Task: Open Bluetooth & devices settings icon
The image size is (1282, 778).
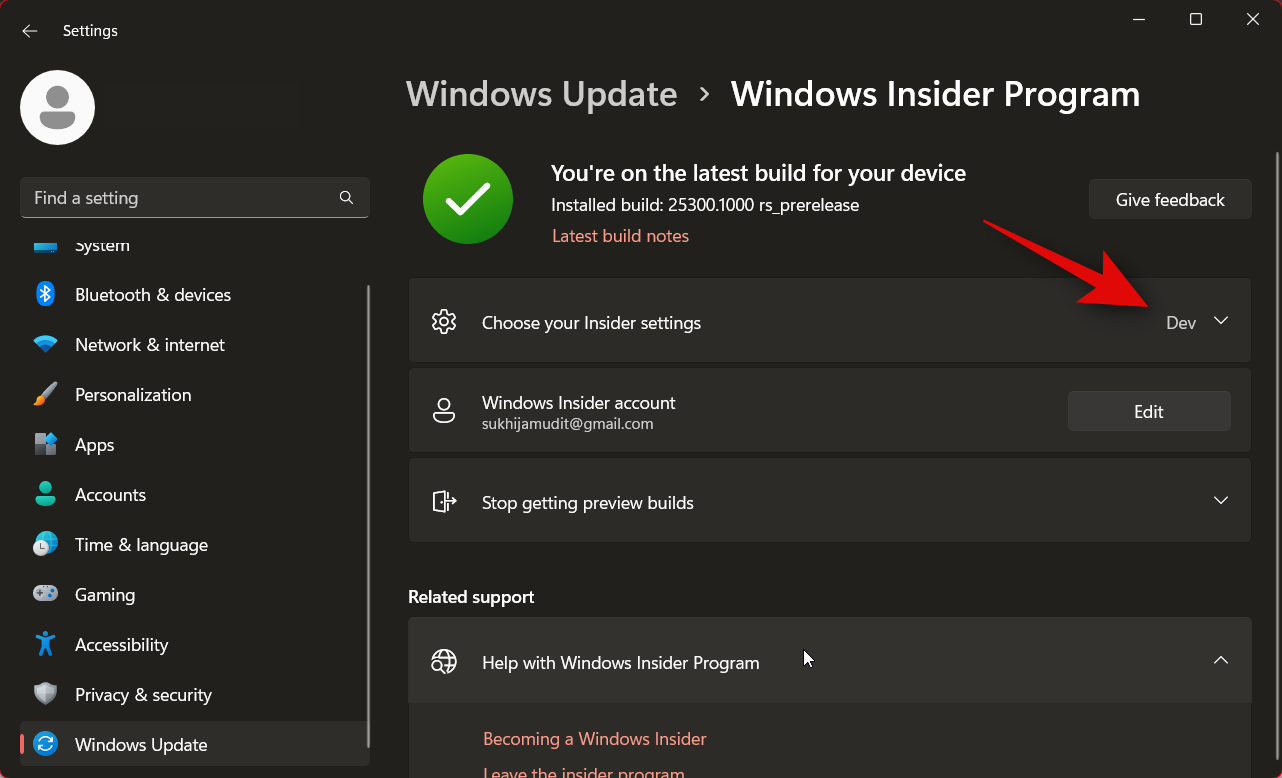Action: point(45,294)
